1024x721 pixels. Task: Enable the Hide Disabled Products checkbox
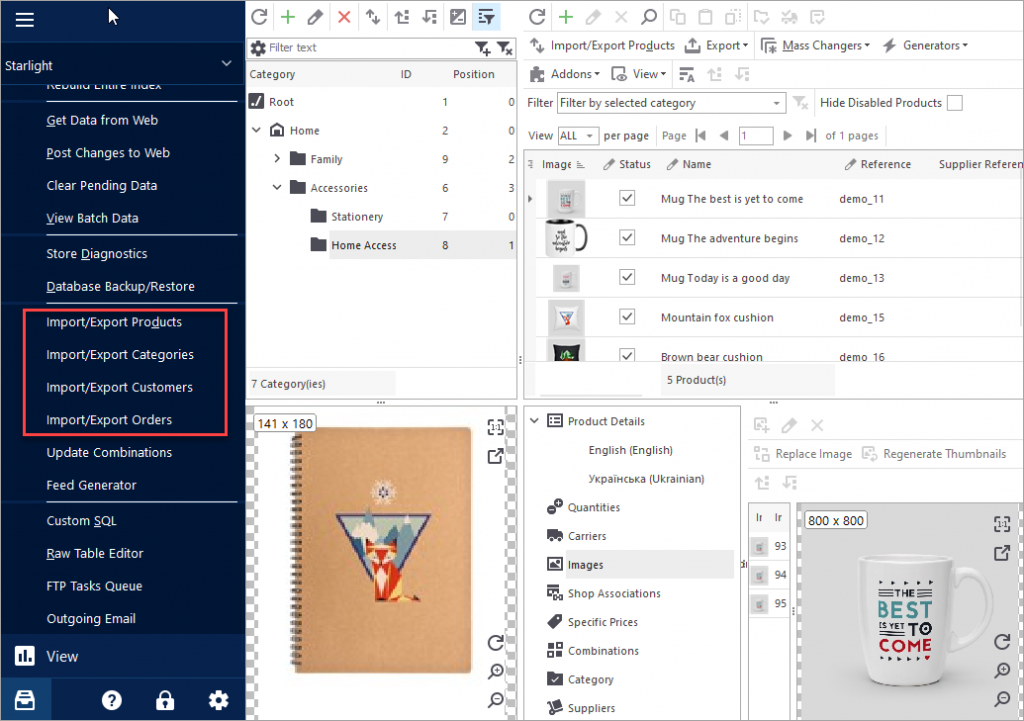point(956,103)
